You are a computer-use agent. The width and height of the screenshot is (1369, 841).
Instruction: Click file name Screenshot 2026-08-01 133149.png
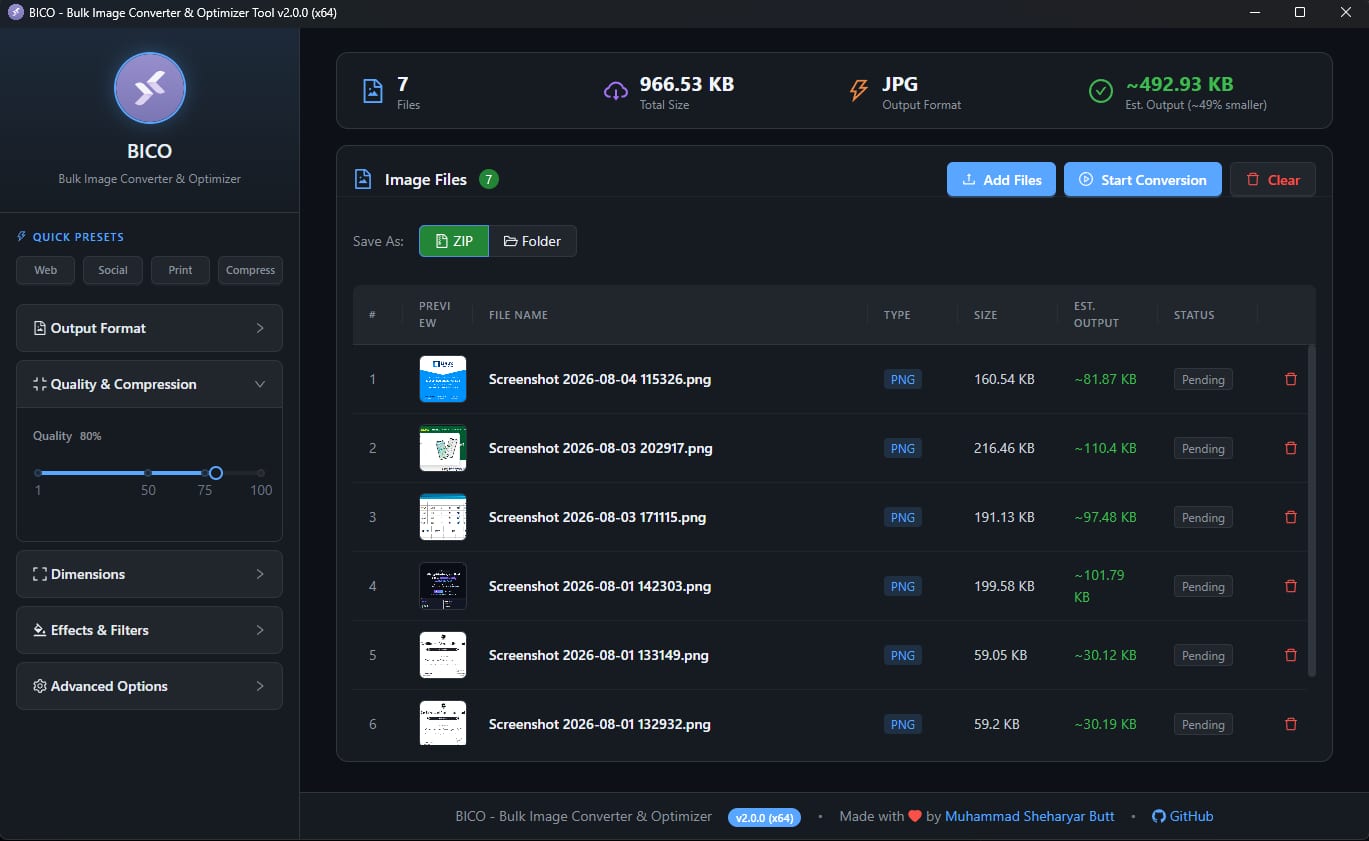599,655
